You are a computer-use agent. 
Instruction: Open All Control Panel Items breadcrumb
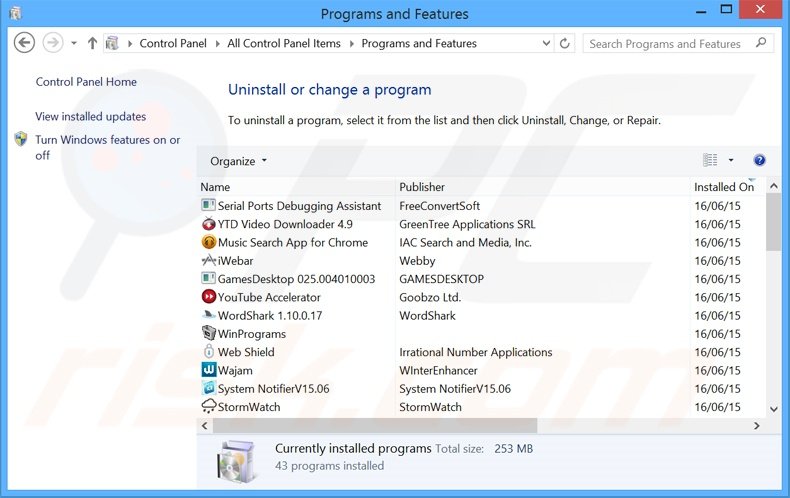(x=284, y=43)
